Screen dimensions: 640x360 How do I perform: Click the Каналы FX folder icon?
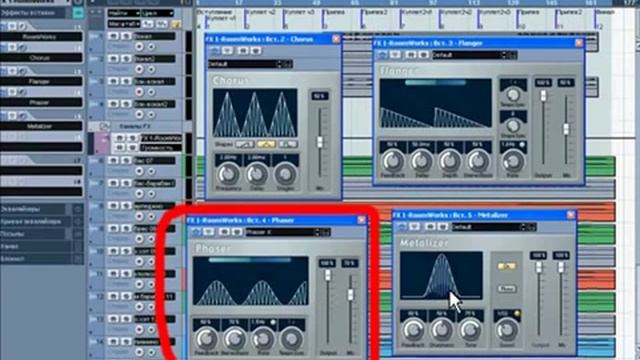coord(104,126)
